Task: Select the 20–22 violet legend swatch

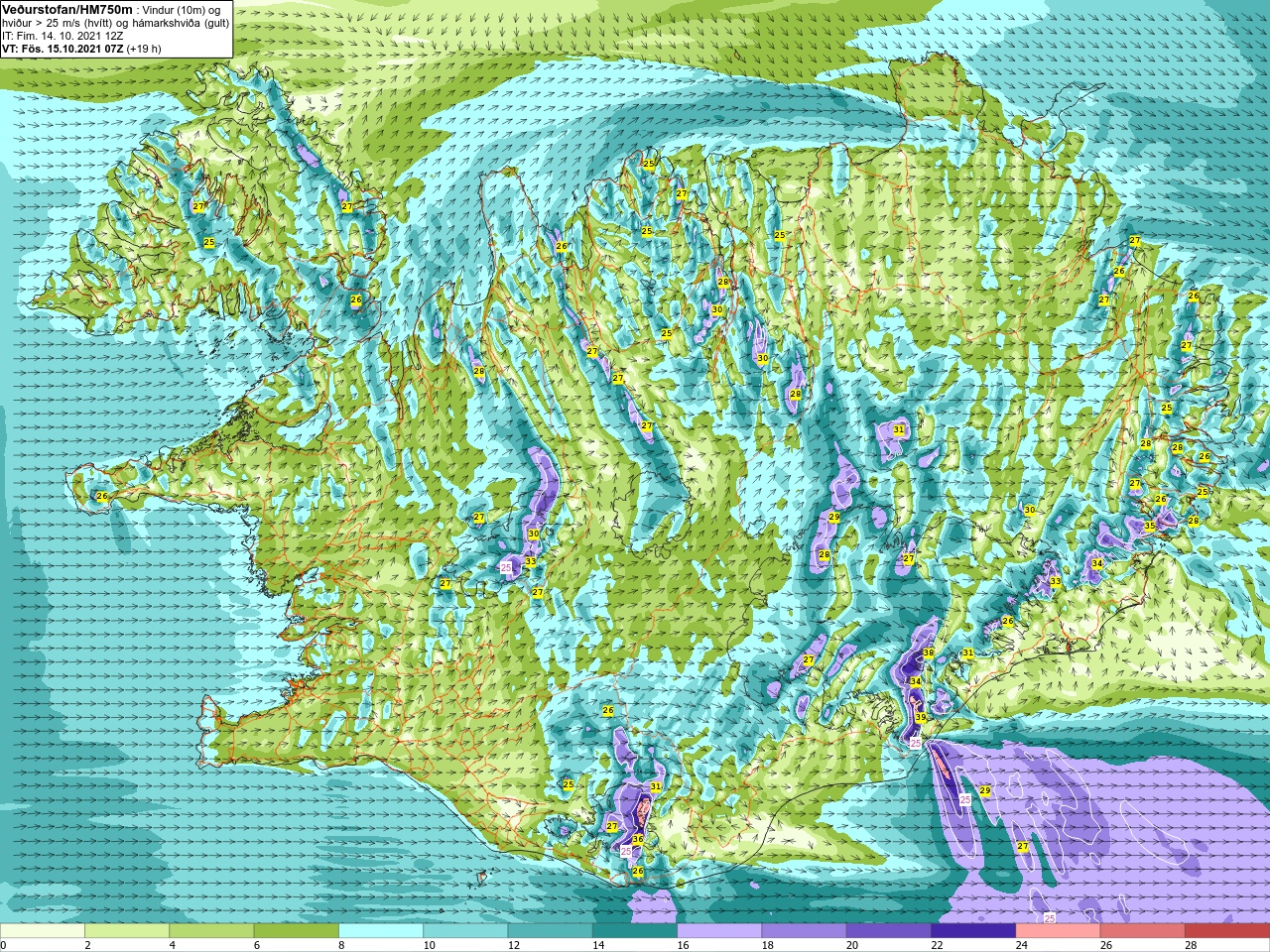Action: tap(888, 931)
